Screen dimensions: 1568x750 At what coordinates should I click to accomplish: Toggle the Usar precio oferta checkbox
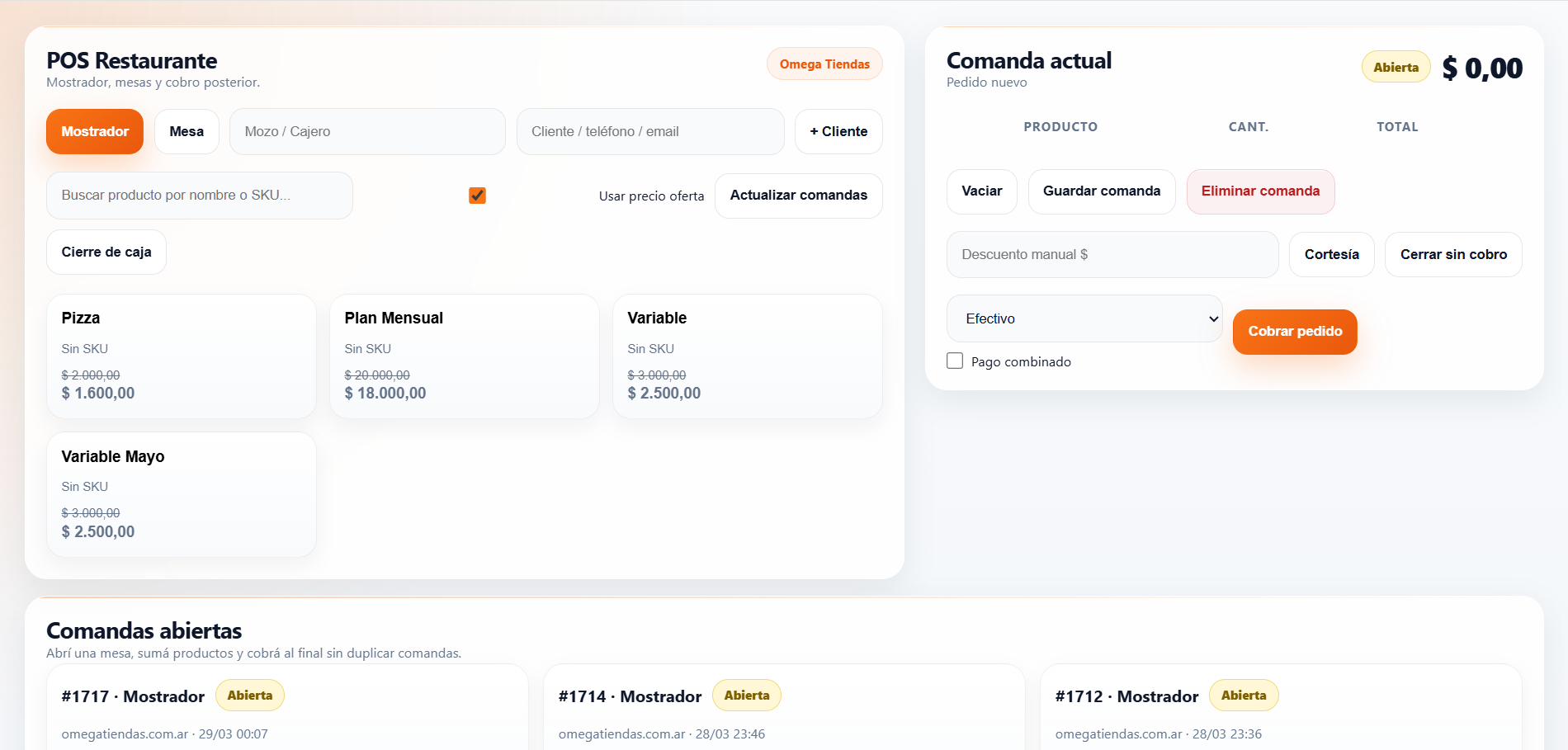point(477,196)
